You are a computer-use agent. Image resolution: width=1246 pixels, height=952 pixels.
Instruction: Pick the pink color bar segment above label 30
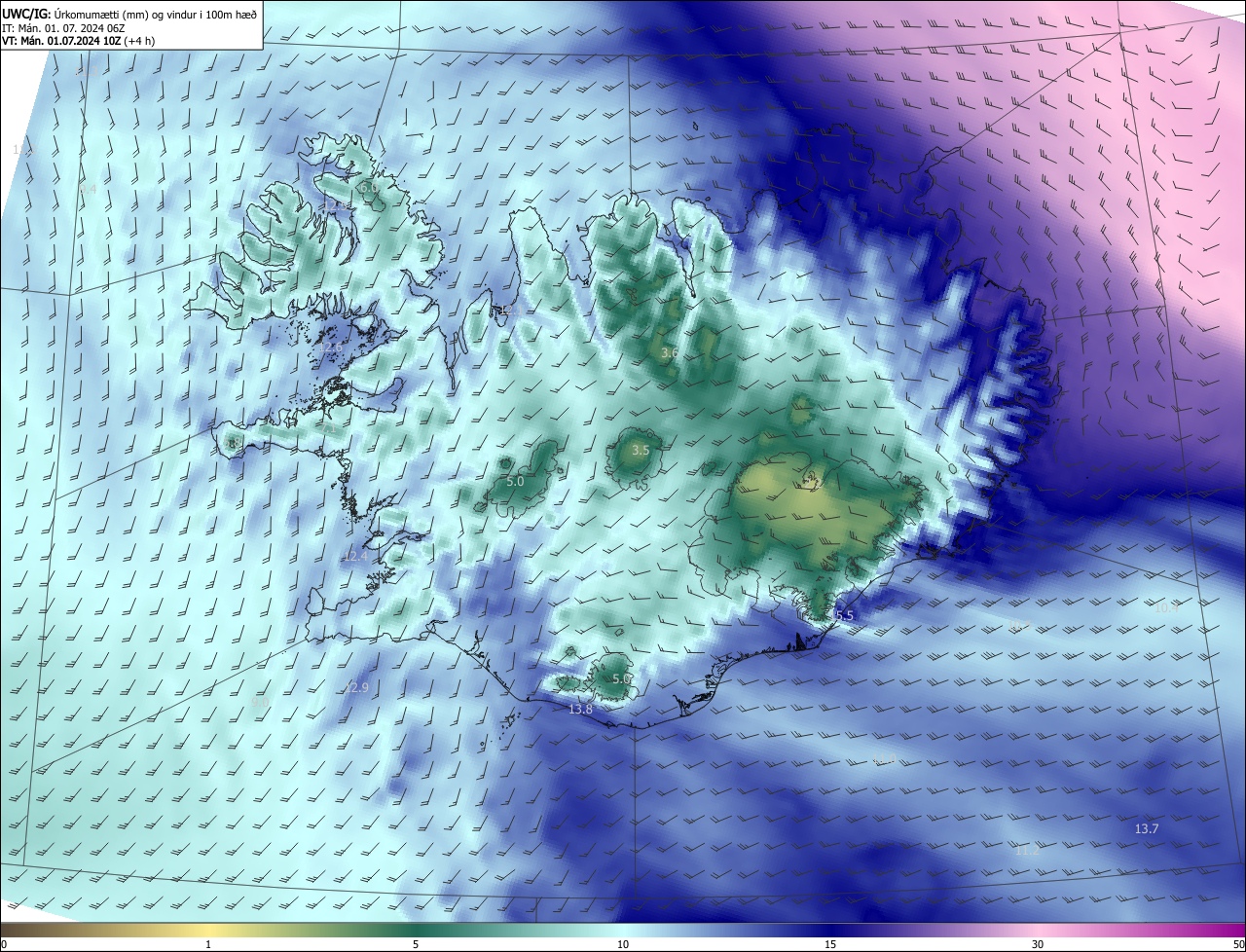click(x=1038, y=930)
